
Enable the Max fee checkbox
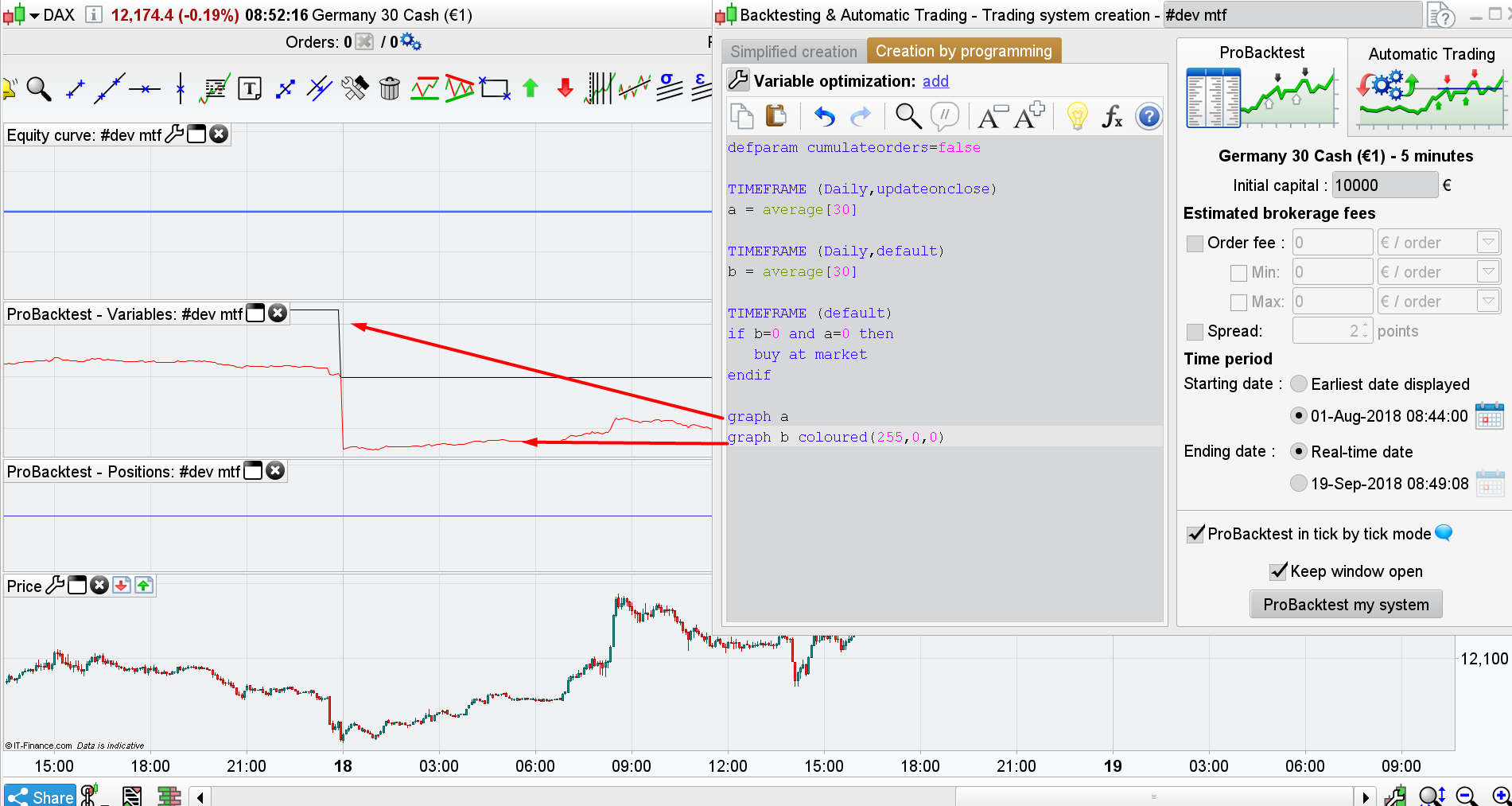[x=1238, y=302]
